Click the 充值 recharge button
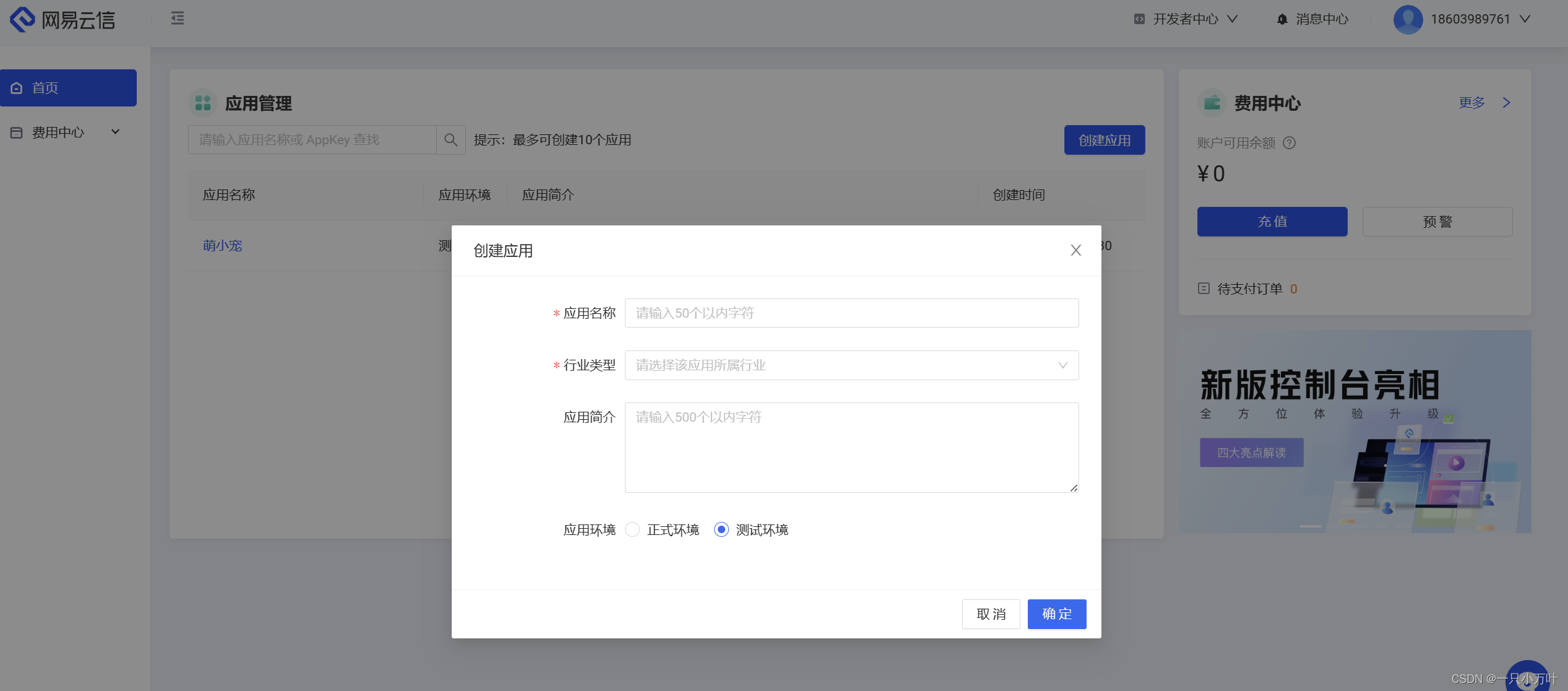 click(1272, 221)
